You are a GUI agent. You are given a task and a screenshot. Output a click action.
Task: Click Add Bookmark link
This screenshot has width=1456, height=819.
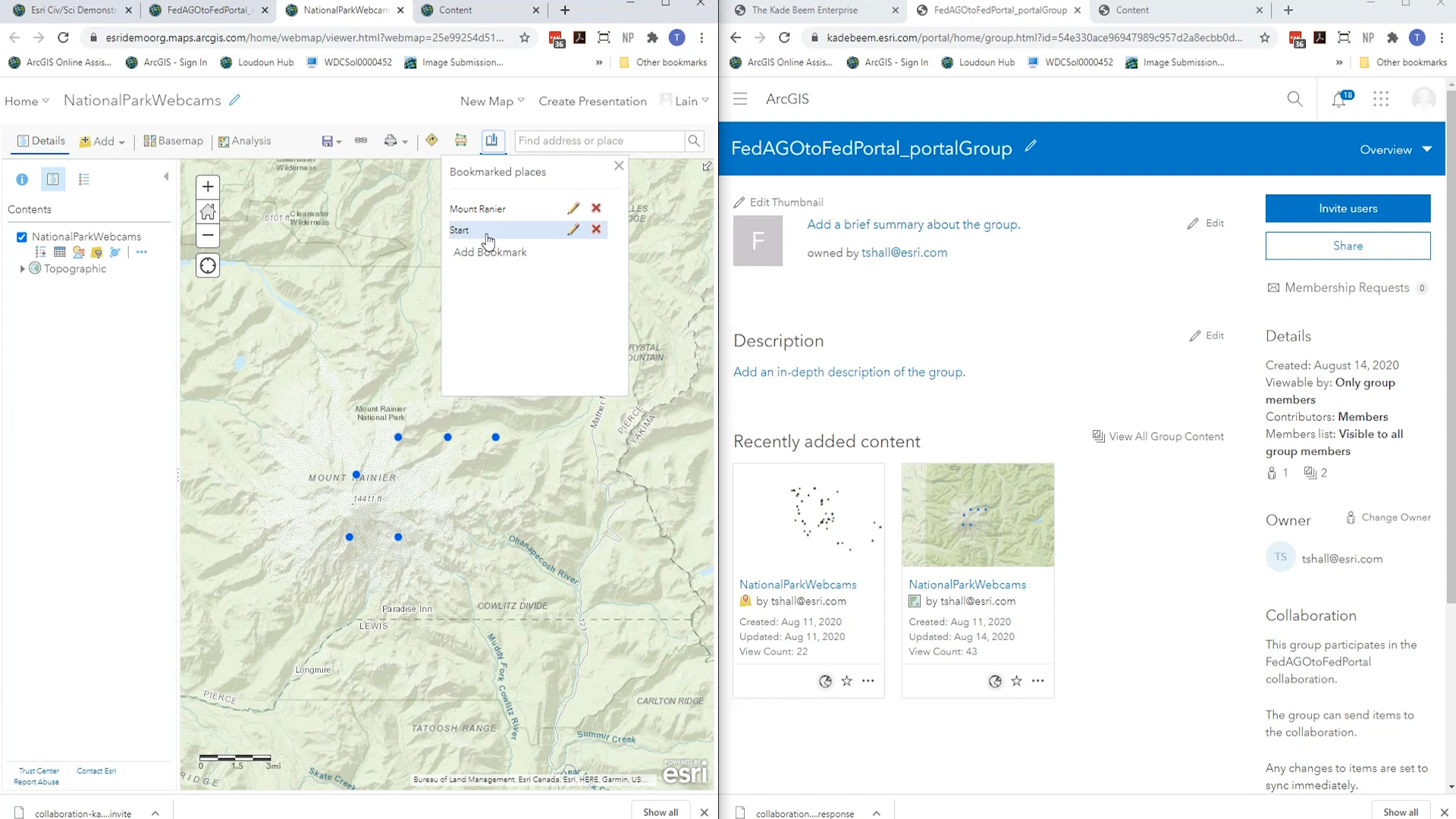(x=490, y=252)
